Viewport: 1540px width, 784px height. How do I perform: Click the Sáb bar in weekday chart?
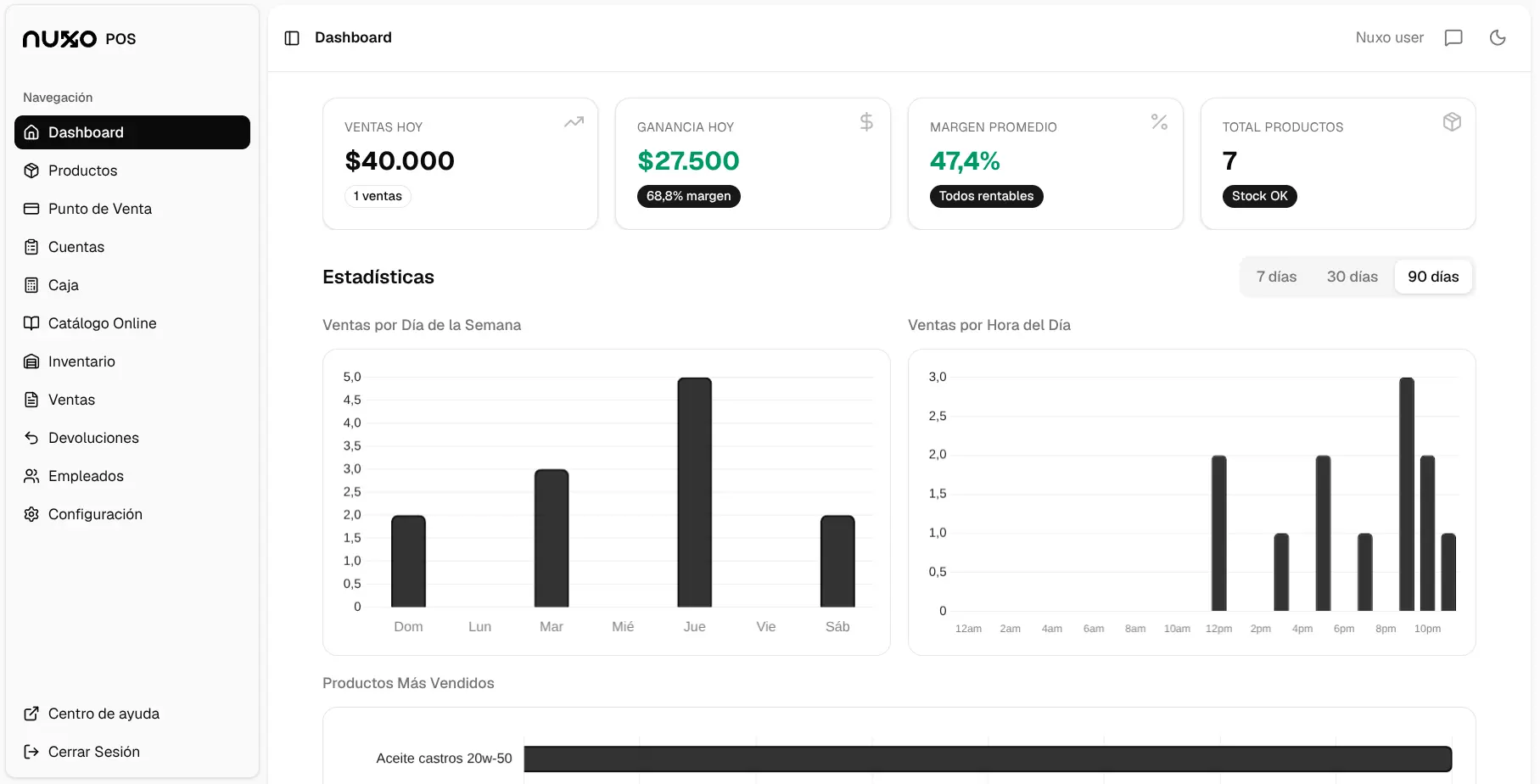pos(837,561)
